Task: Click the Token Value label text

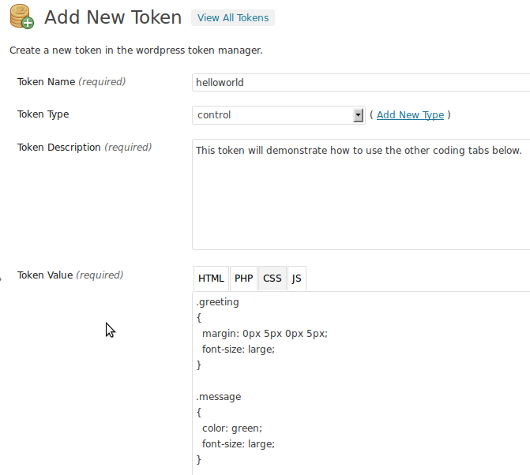Action: [x=45, y=275]
